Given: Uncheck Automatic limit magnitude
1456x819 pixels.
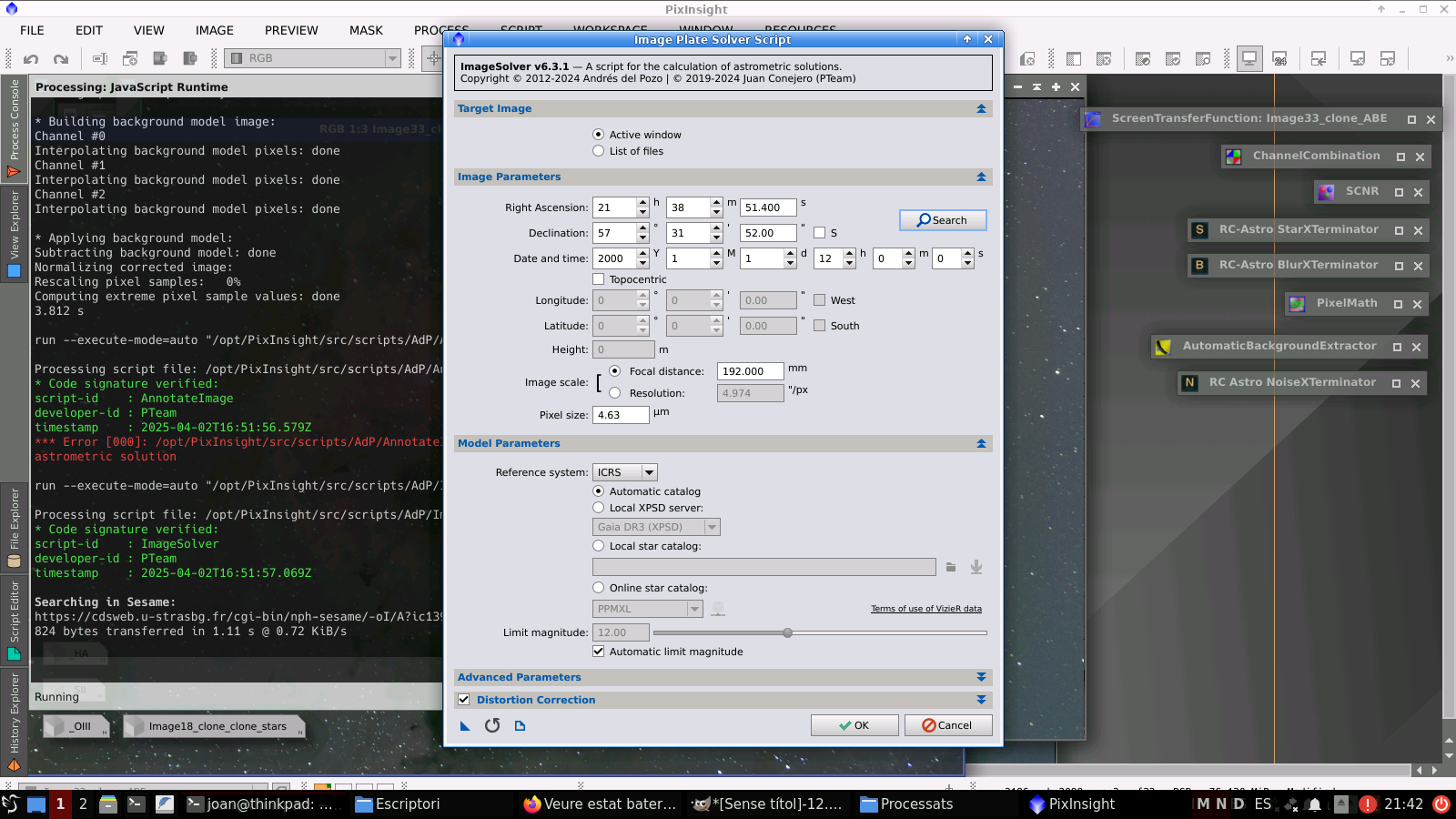Looking at the screenshot, I should click(599, 652).
